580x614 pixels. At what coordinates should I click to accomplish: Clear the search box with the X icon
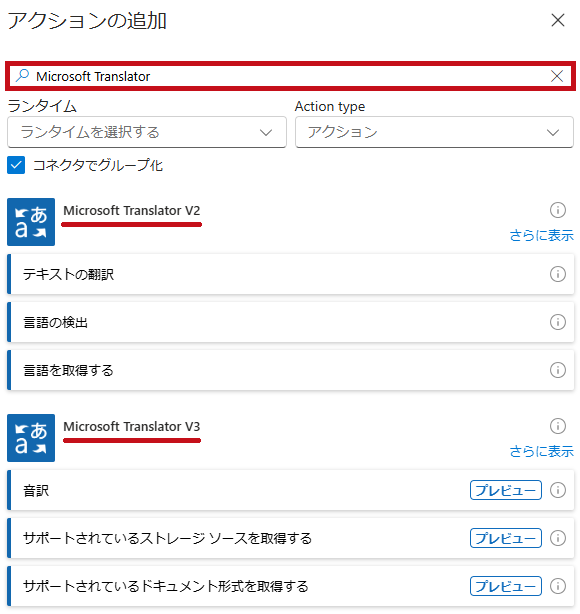557,76
